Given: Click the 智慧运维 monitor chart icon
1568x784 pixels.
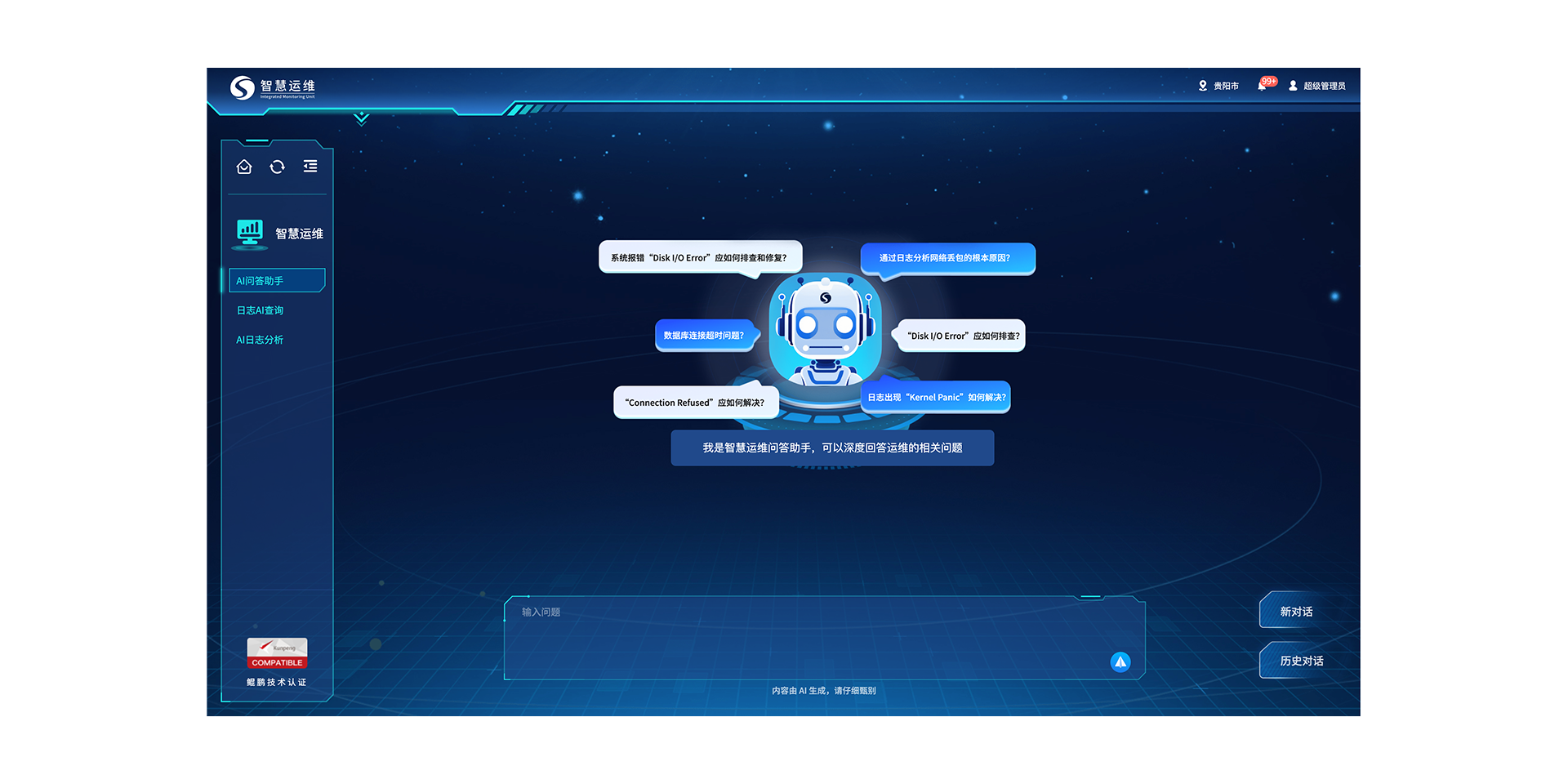Looking at the screenshot, I should pyautogui.click(x=250, y=233).
